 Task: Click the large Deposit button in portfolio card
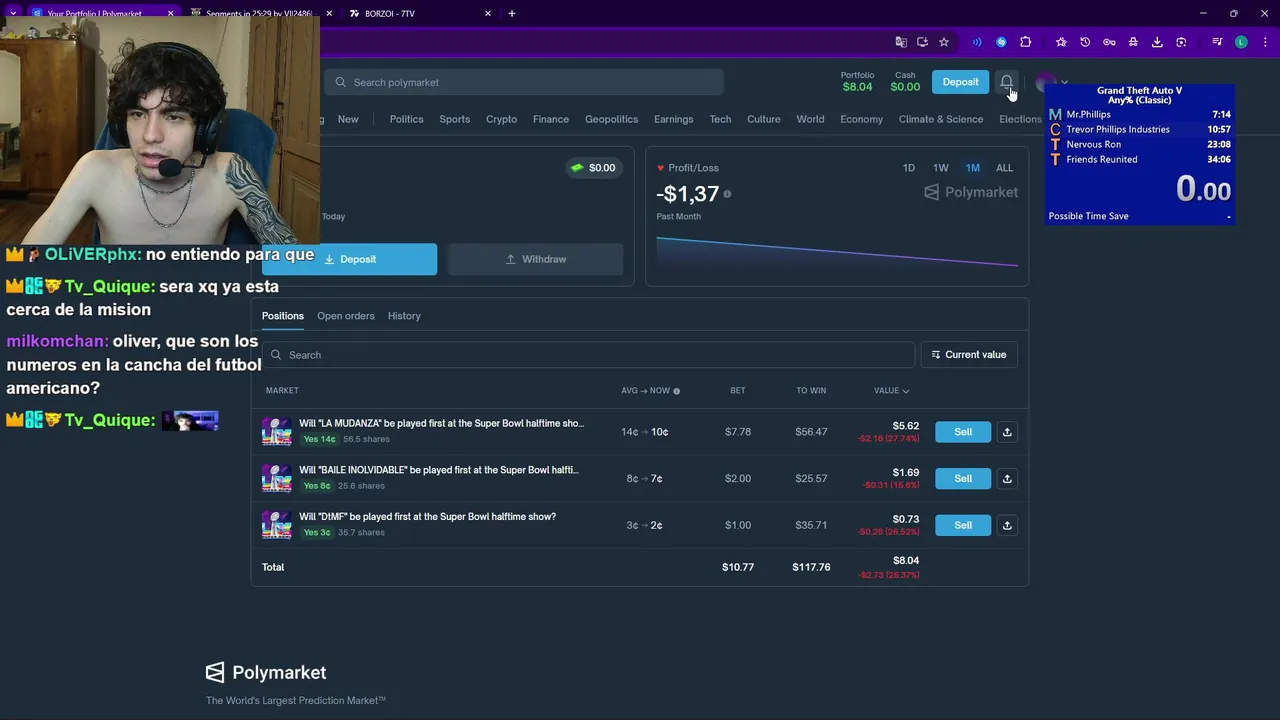pos(349,259)
